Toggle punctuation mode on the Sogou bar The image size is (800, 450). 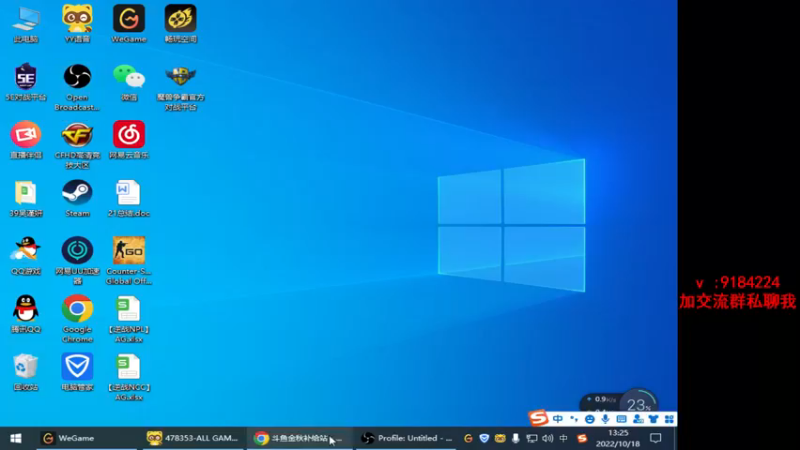pos(574,419)
